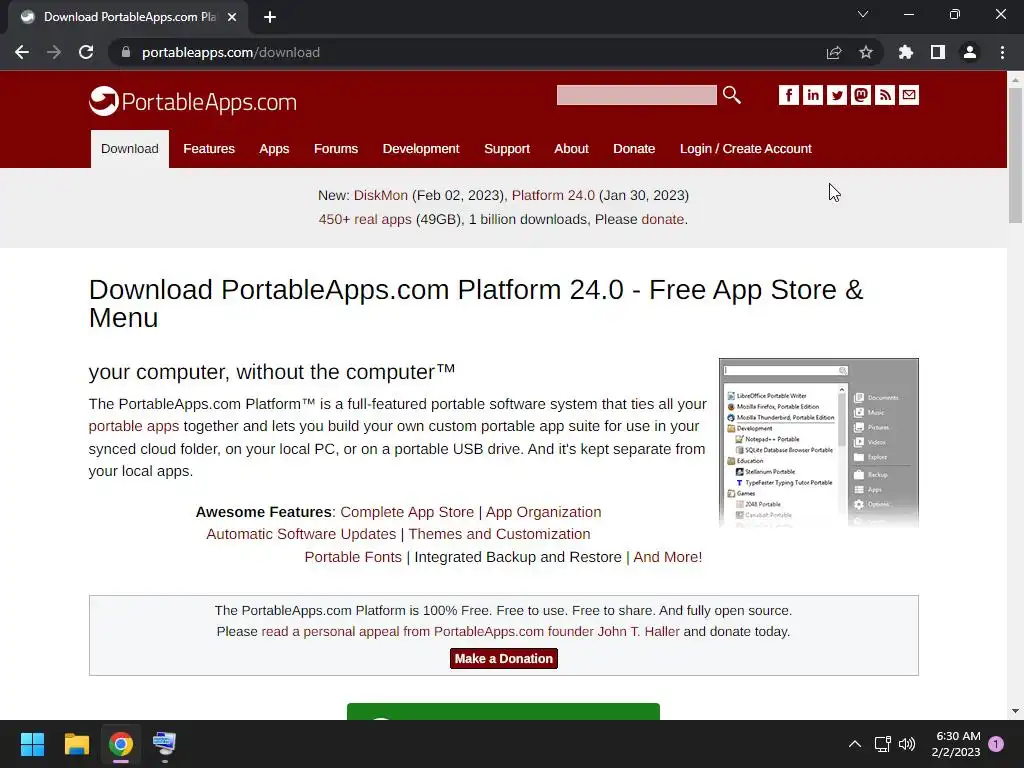Share this page icon in address bar
1024x768 pixels.
click(x=834, y=52)
